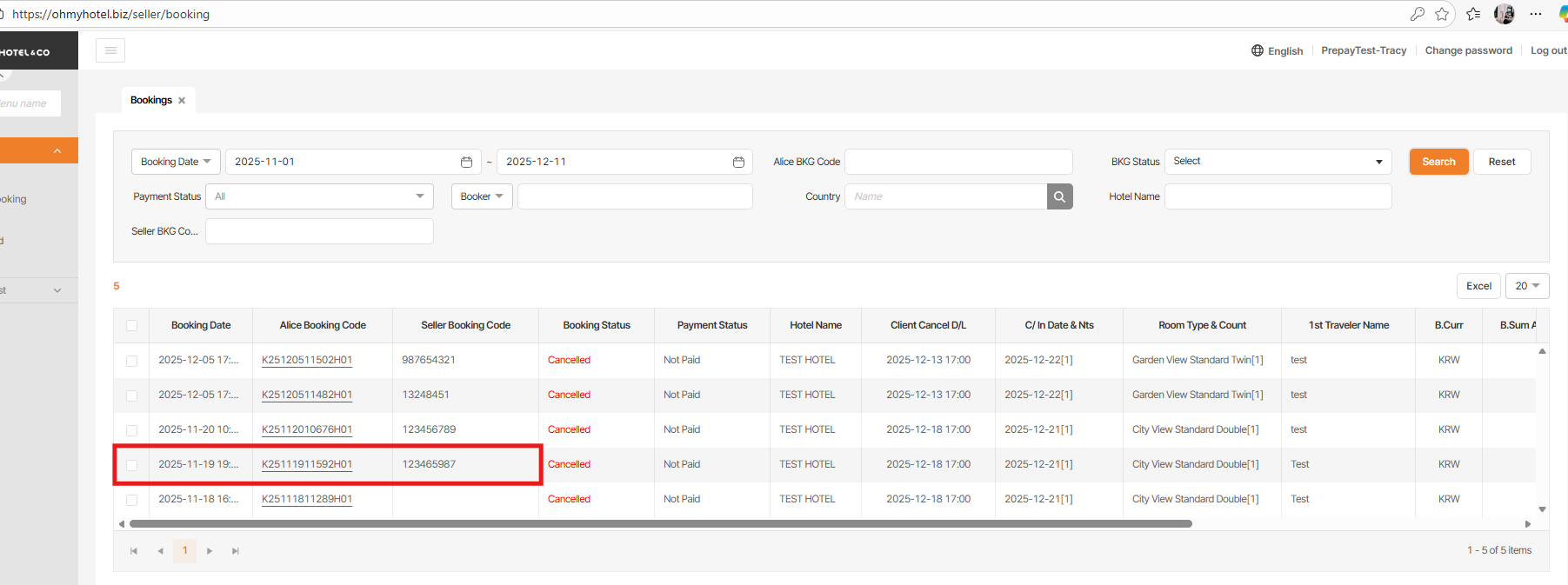
Task: Click the globe language icon
Action: [x=1258, y=50]
